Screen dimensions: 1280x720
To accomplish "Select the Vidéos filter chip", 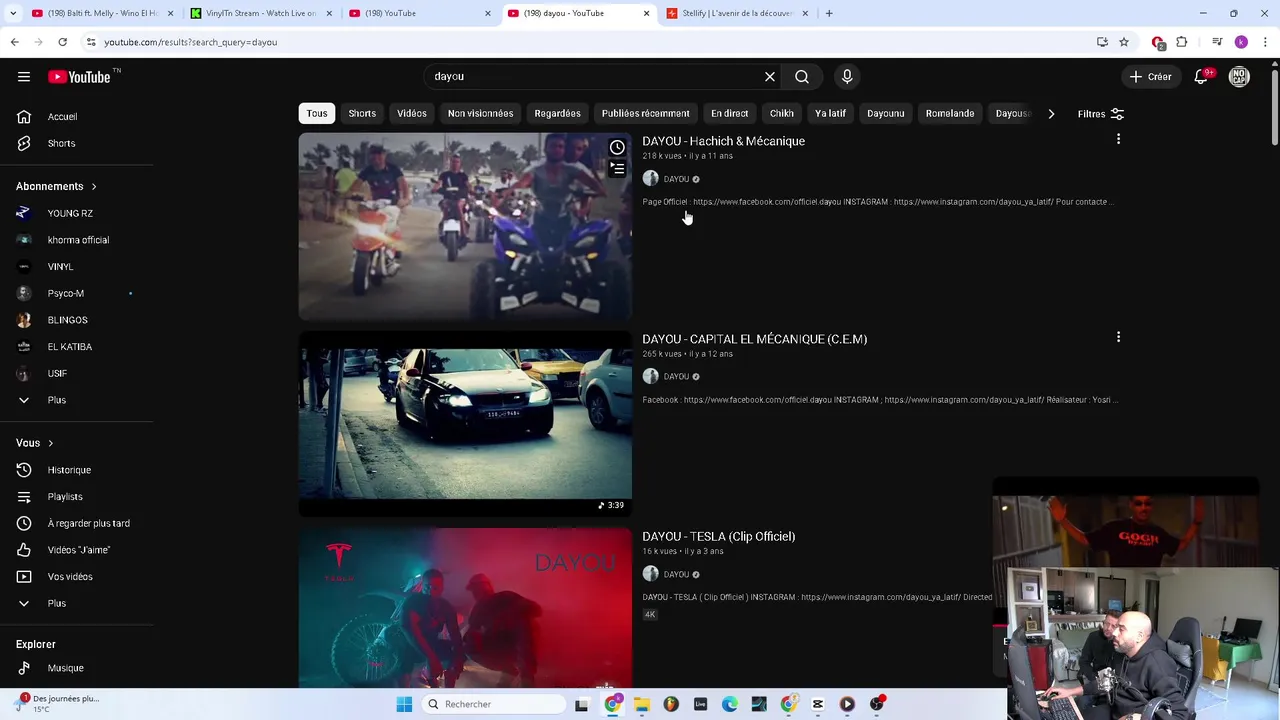I will click(412, 114).
